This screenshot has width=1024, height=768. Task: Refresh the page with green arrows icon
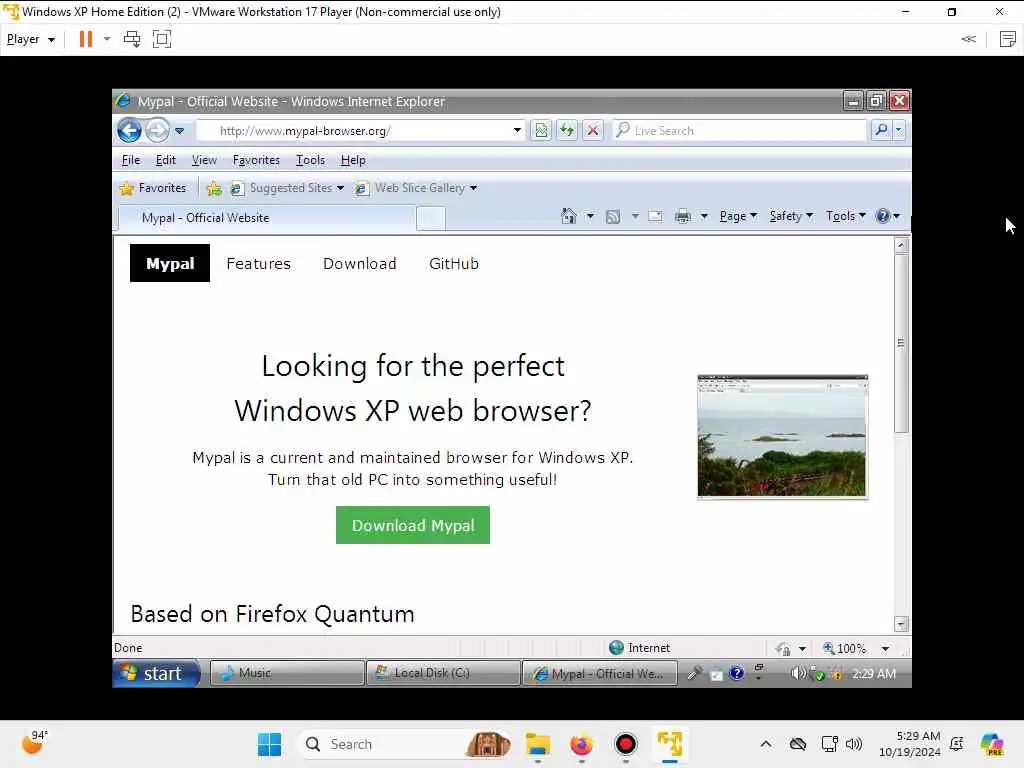[x=567, y=131]
